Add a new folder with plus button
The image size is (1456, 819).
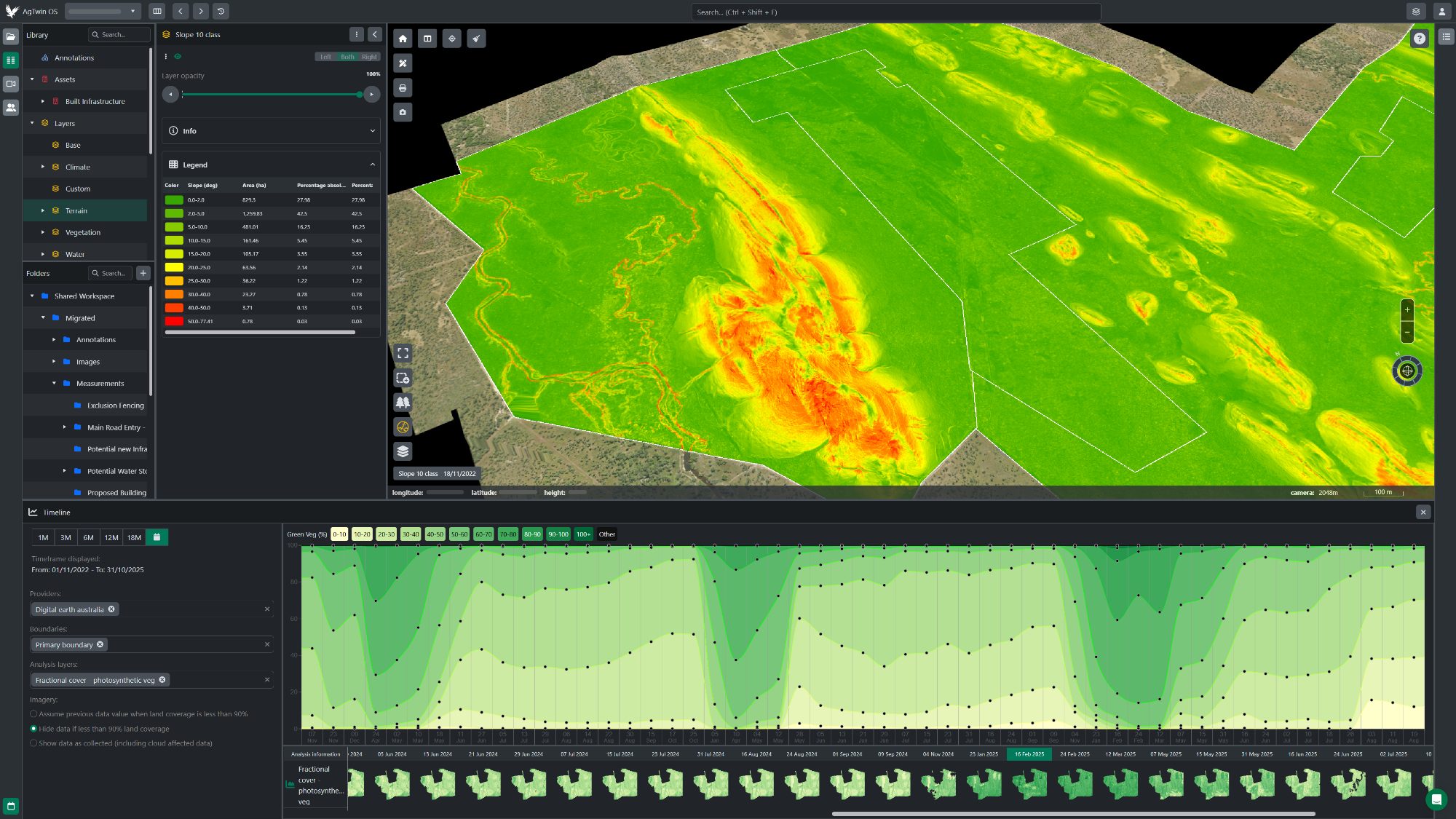(x=143, y=273)
